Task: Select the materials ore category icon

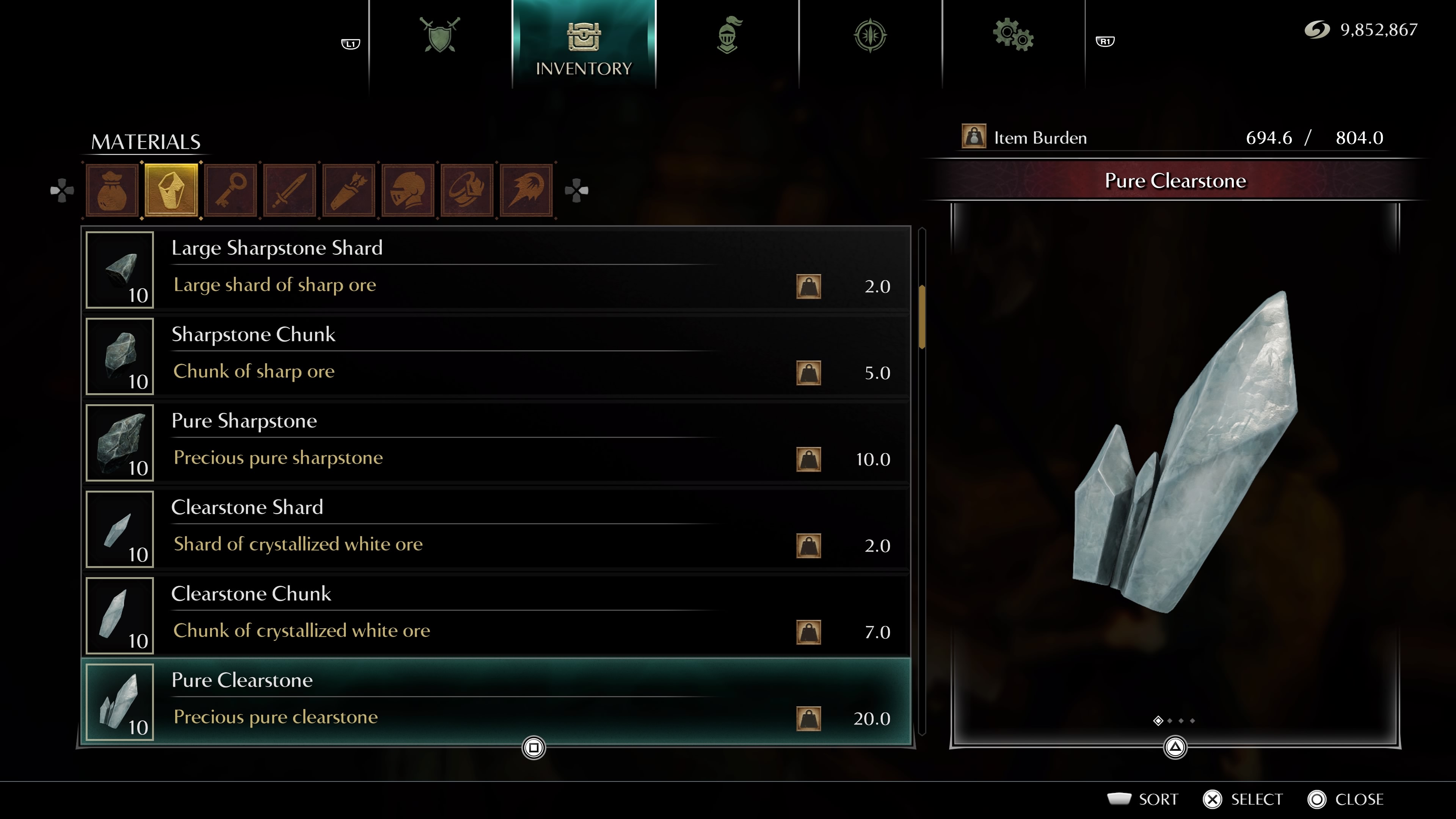Action: pos(171,190)
